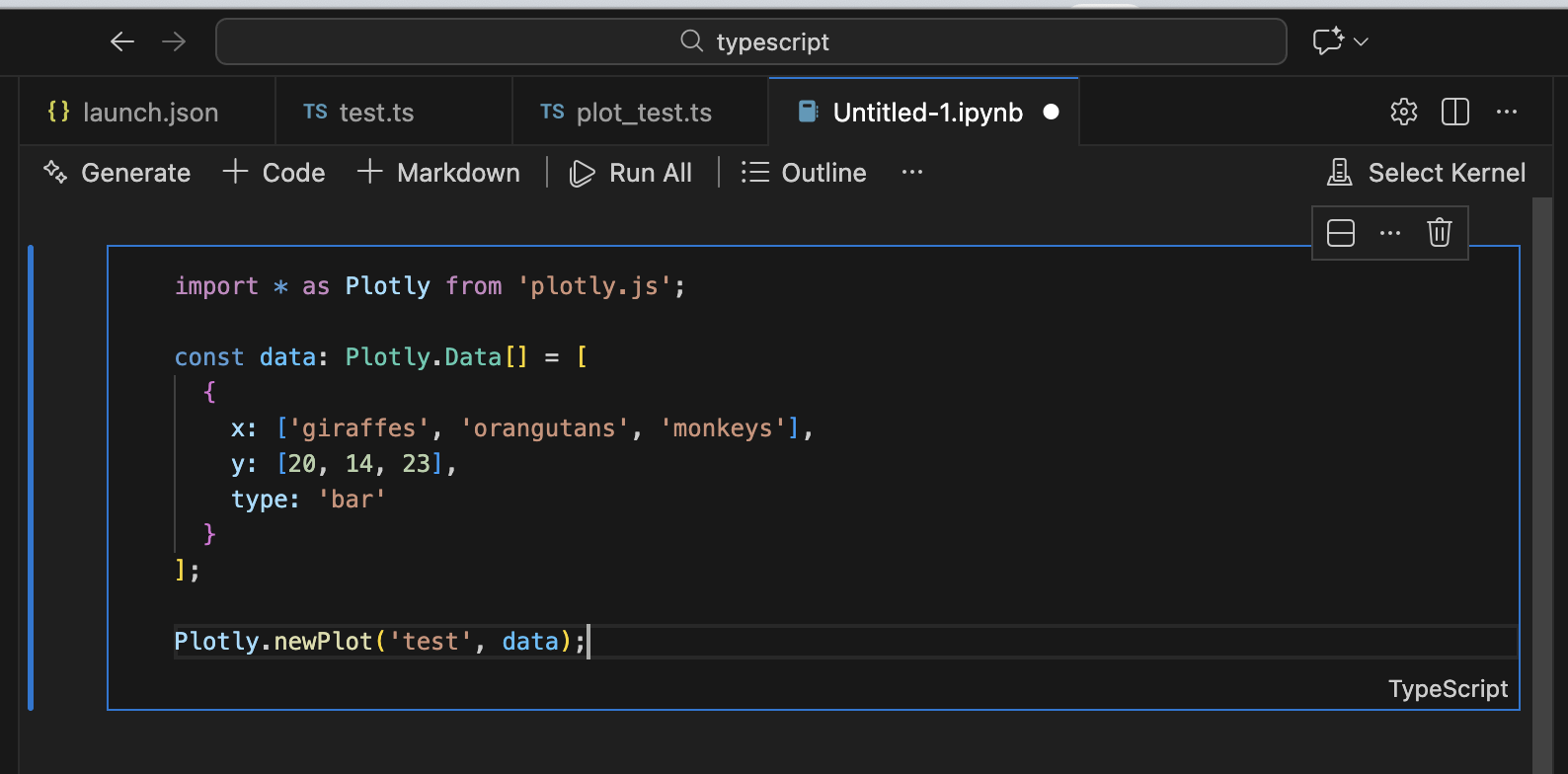1568x774 pixels.
Task: Click the launch.json braces file icon
Action: tap(59, 112)
